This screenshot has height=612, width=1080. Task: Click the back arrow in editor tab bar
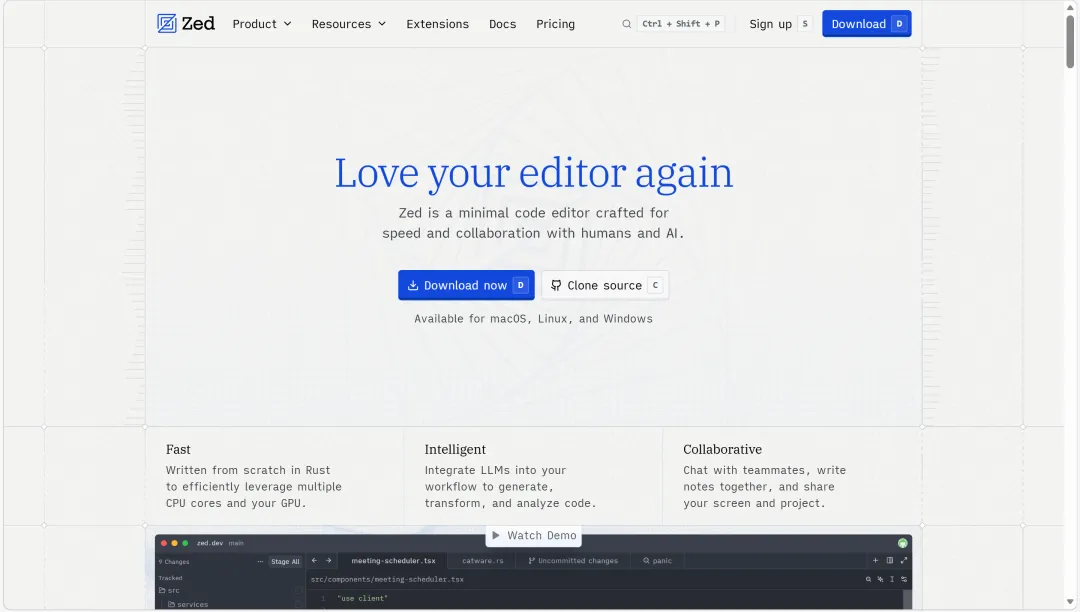[314, 560]
